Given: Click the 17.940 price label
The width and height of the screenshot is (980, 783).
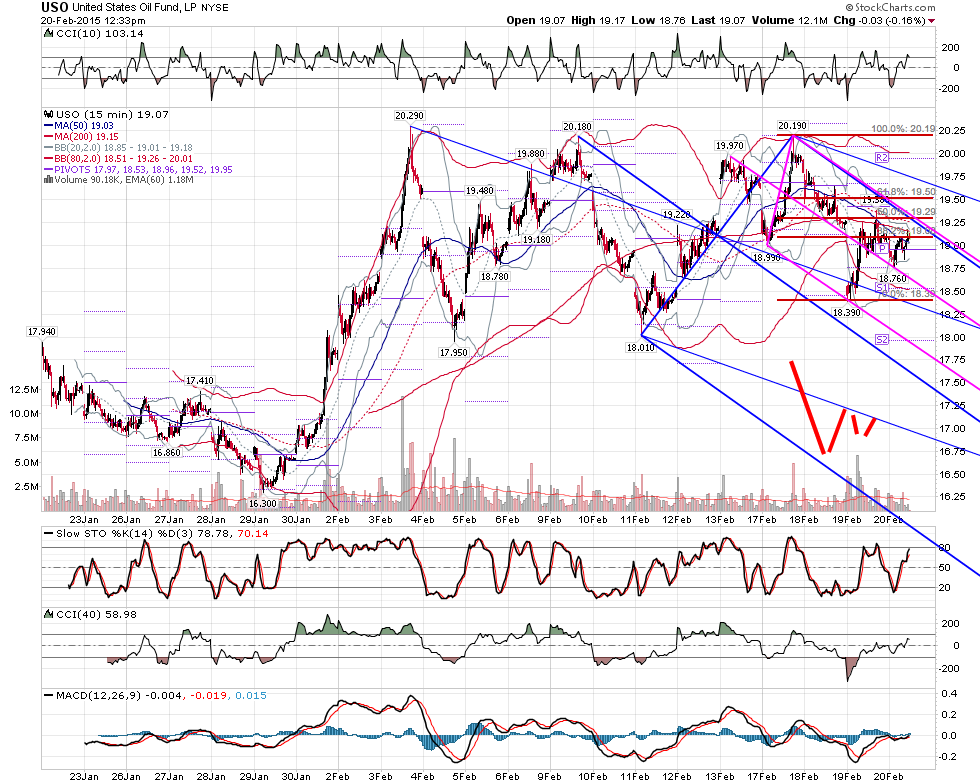Looking at the screenshot, I should click(x=42, y=332).
